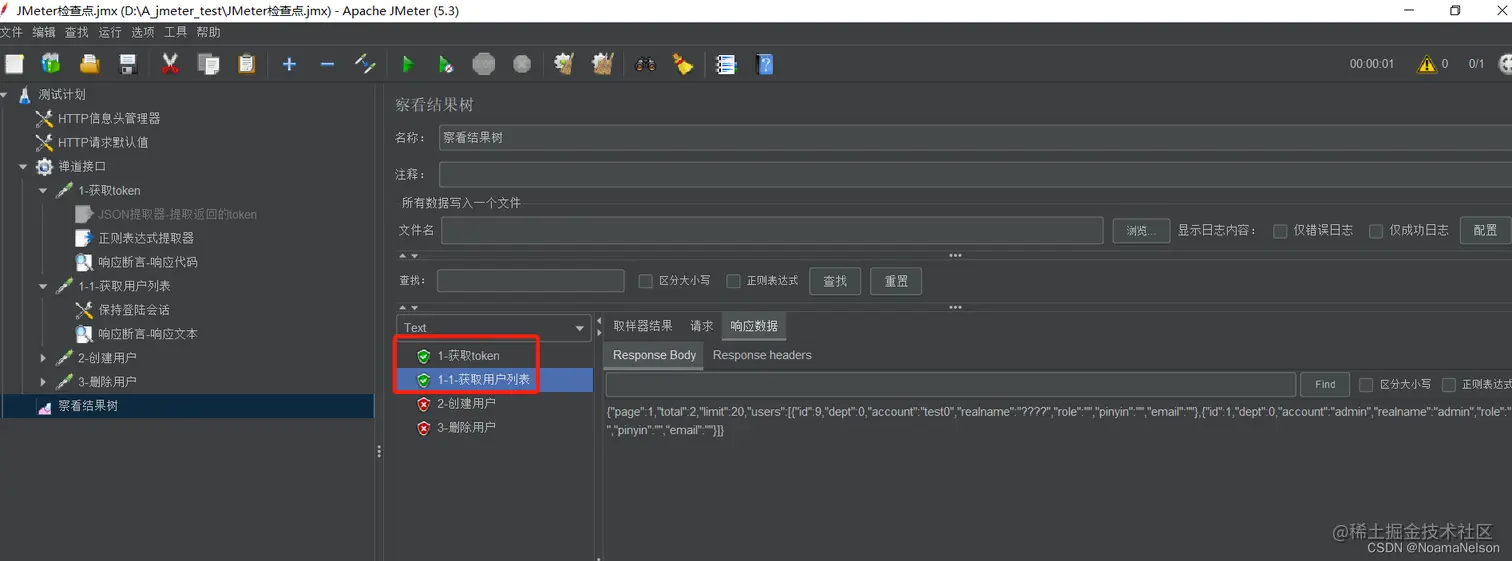Viewport: 1512px width, 561px height.
Task: Click the 配置 button
Action: point(1485,230)
